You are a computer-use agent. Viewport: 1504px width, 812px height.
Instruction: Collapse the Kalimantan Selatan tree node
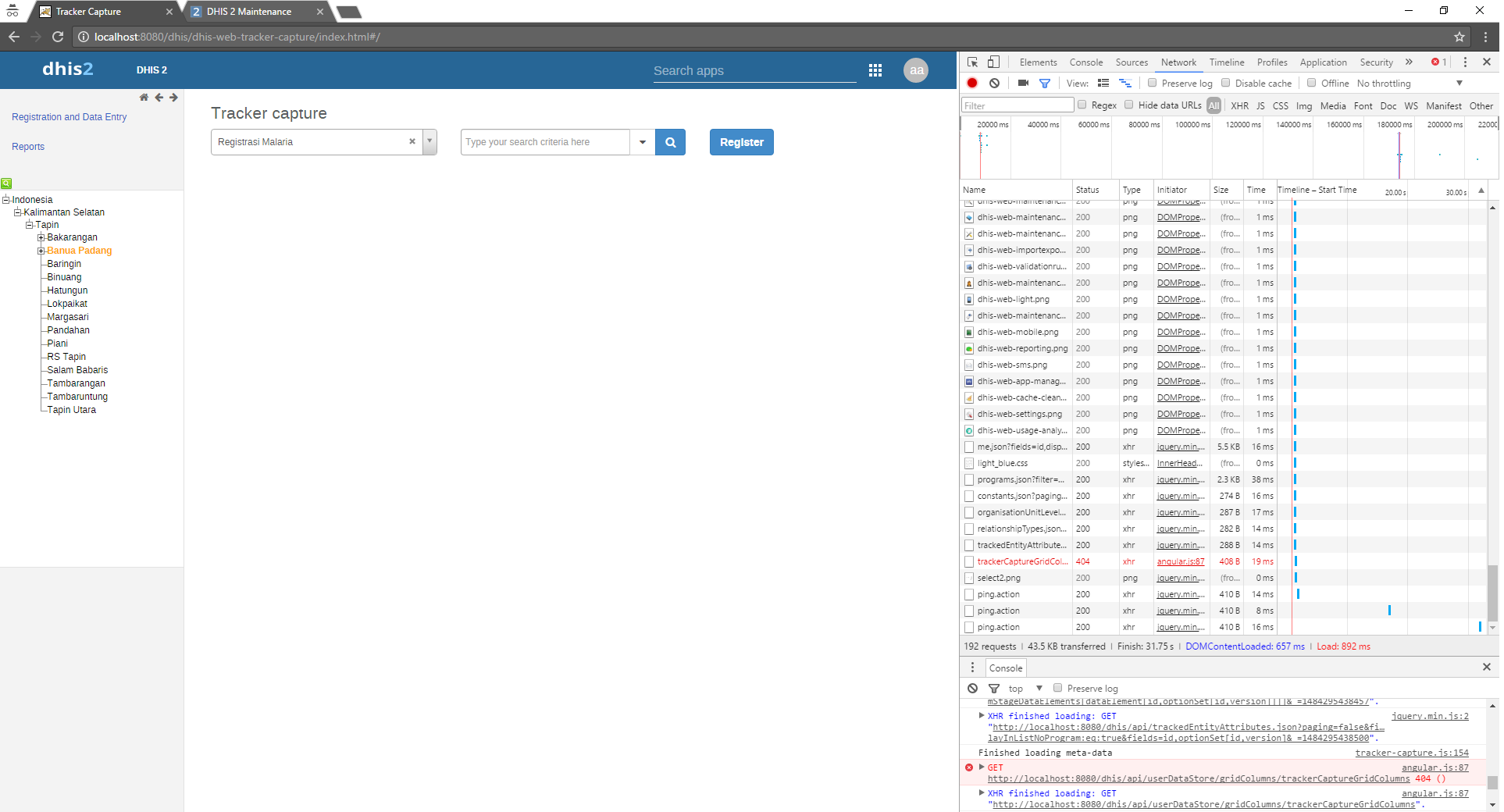[x=18, y=212]
